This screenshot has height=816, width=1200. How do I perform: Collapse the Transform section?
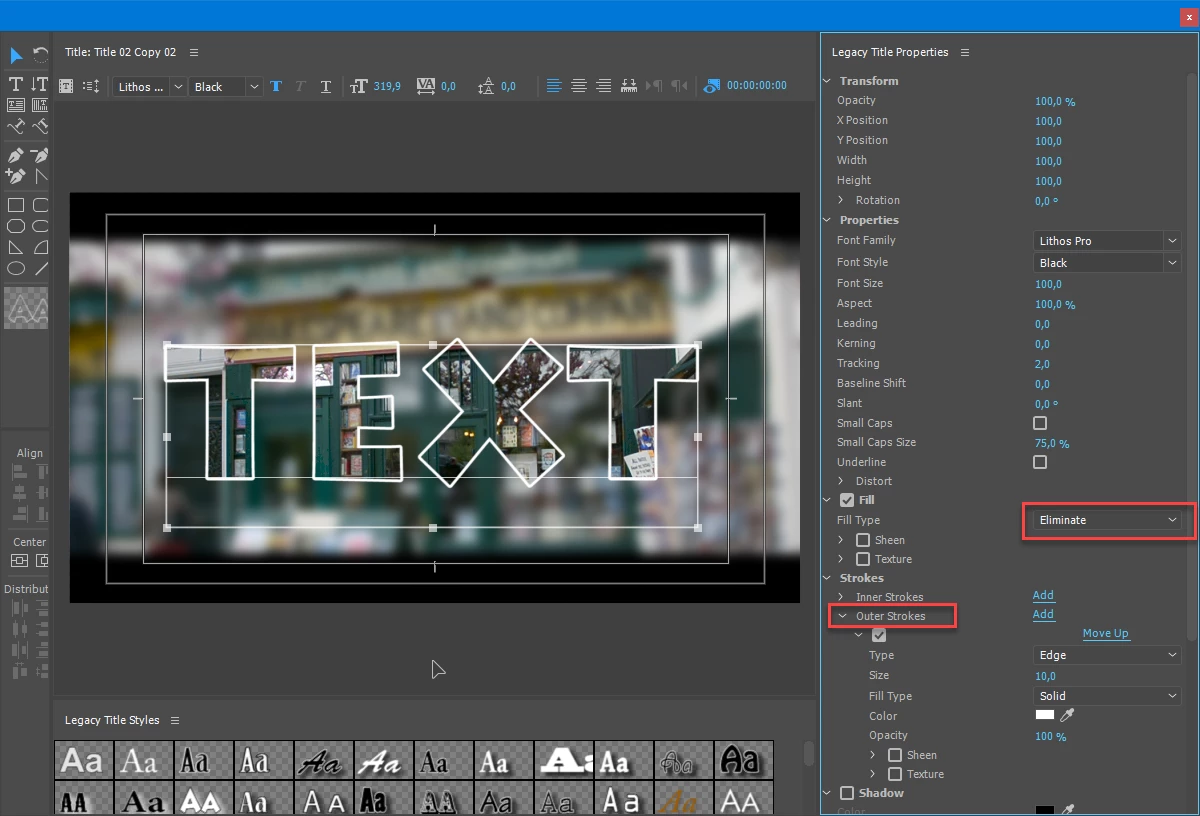pyautogui.click(x=827, y=81)
